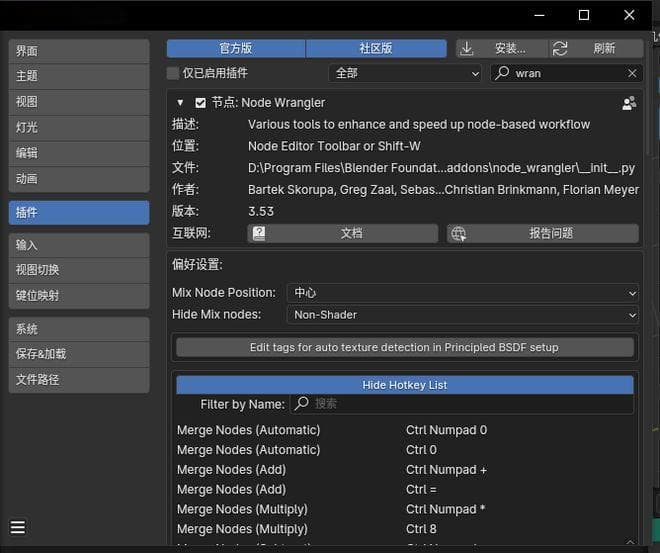The height and width of the screenshot is (553, 660).
Task: Click the globe icon for reporting issues
Action: [x=458, y=233]
